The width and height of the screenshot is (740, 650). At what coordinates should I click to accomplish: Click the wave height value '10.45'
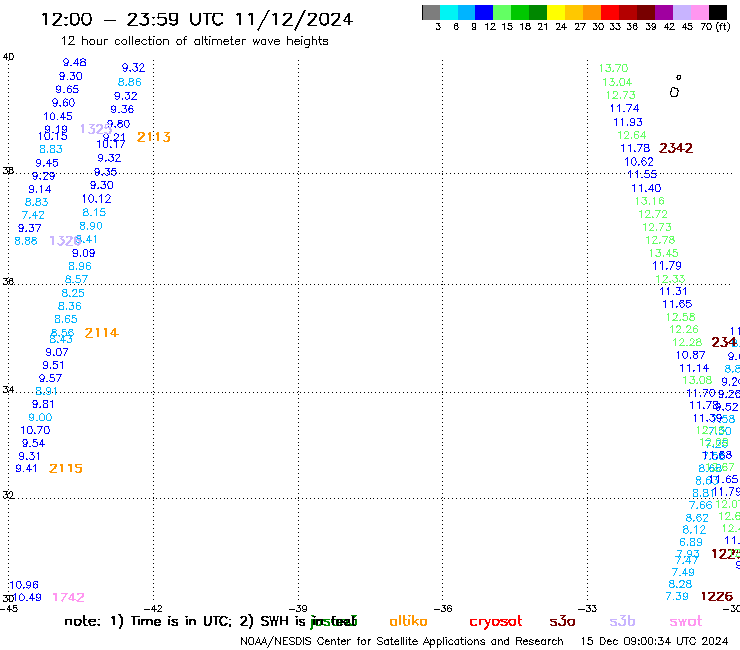[58, 116]
